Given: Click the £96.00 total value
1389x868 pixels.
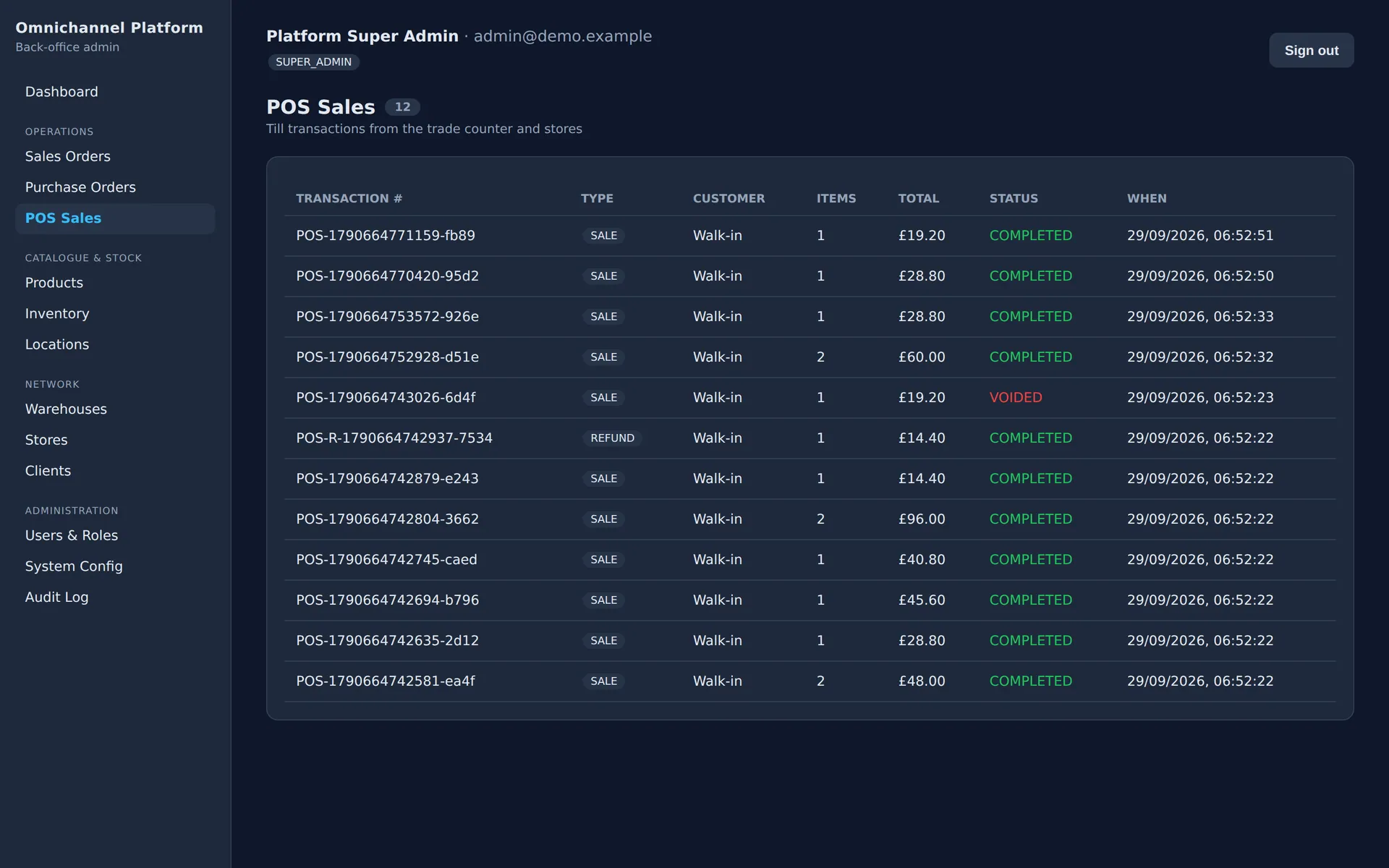Looking at the screenshot, I should 922,519.
